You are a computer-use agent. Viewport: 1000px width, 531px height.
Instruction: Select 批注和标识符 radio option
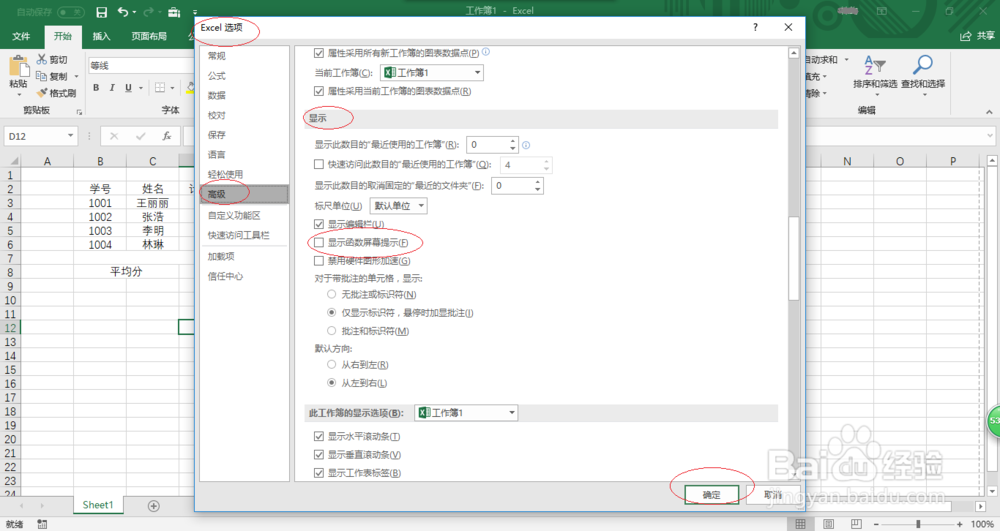pos(332,331)
